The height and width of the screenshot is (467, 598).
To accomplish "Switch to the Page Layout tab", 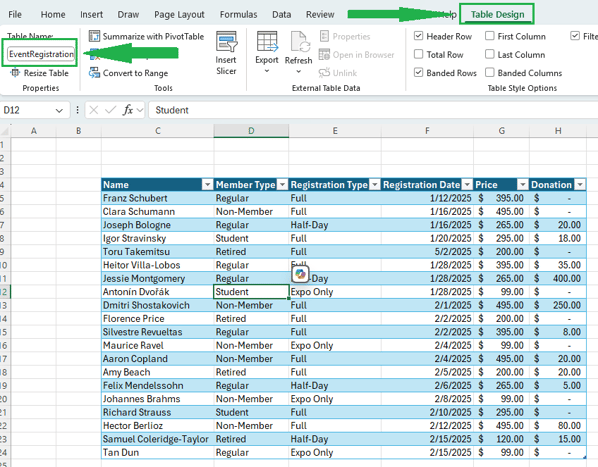I will [179, 14].
